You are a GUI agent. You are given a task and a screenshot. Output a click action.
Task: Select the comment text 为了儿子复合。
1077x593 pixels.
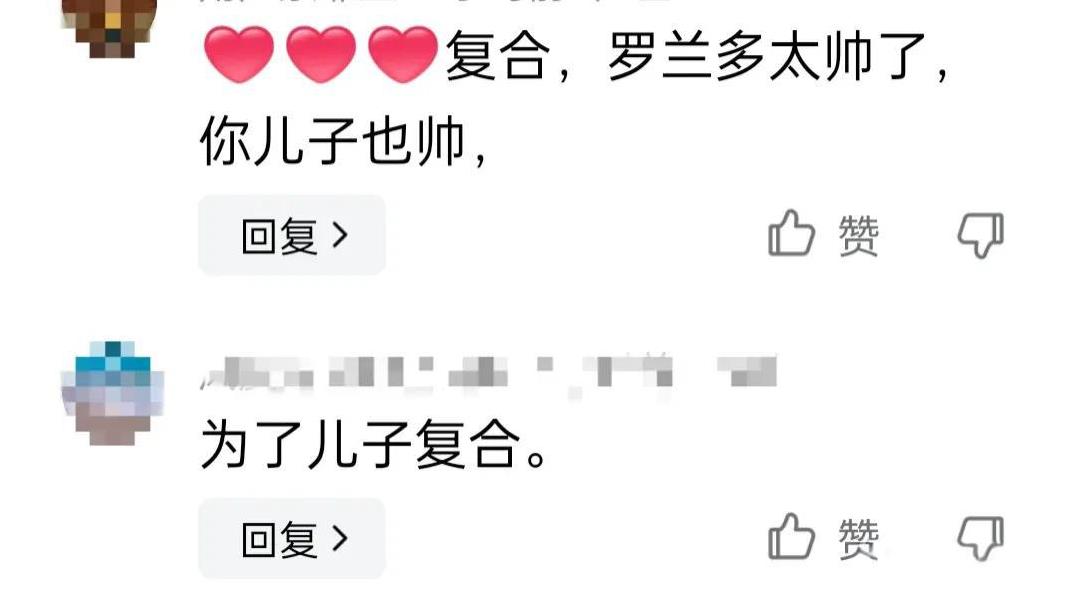[x=374, y=445]
